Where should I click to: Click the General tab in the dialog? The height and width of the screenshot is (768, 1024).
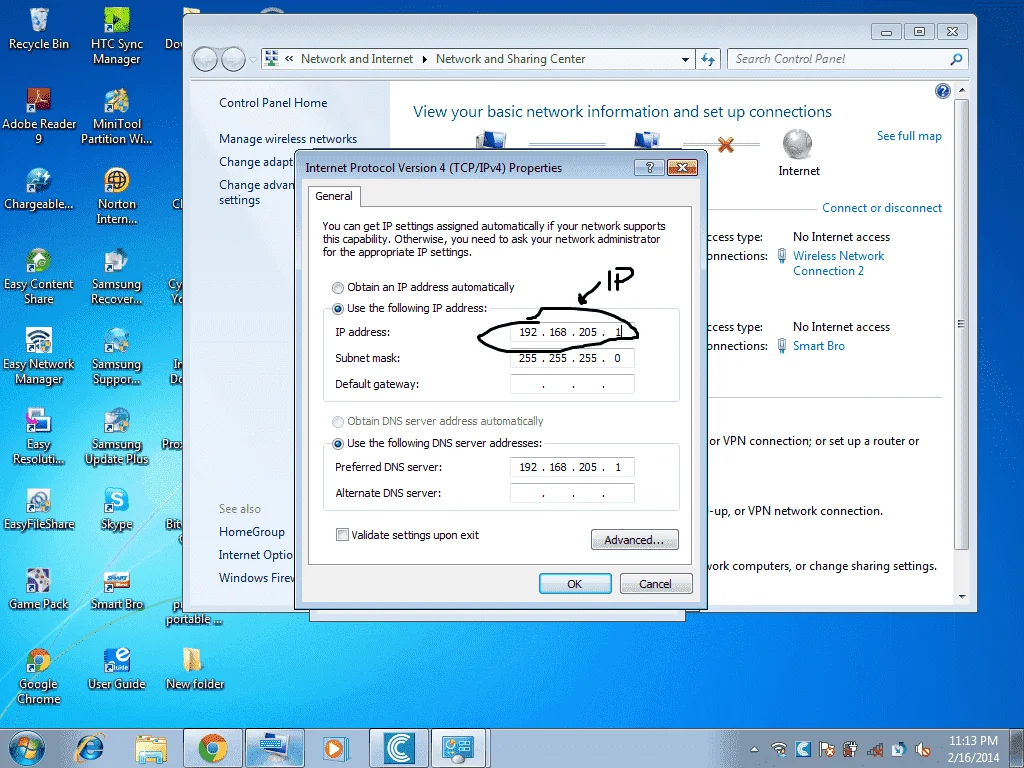click(x=334, y=196)
